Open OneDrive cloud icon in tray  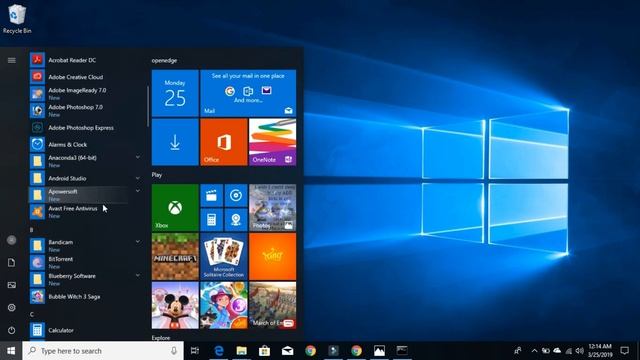point(557,351)
